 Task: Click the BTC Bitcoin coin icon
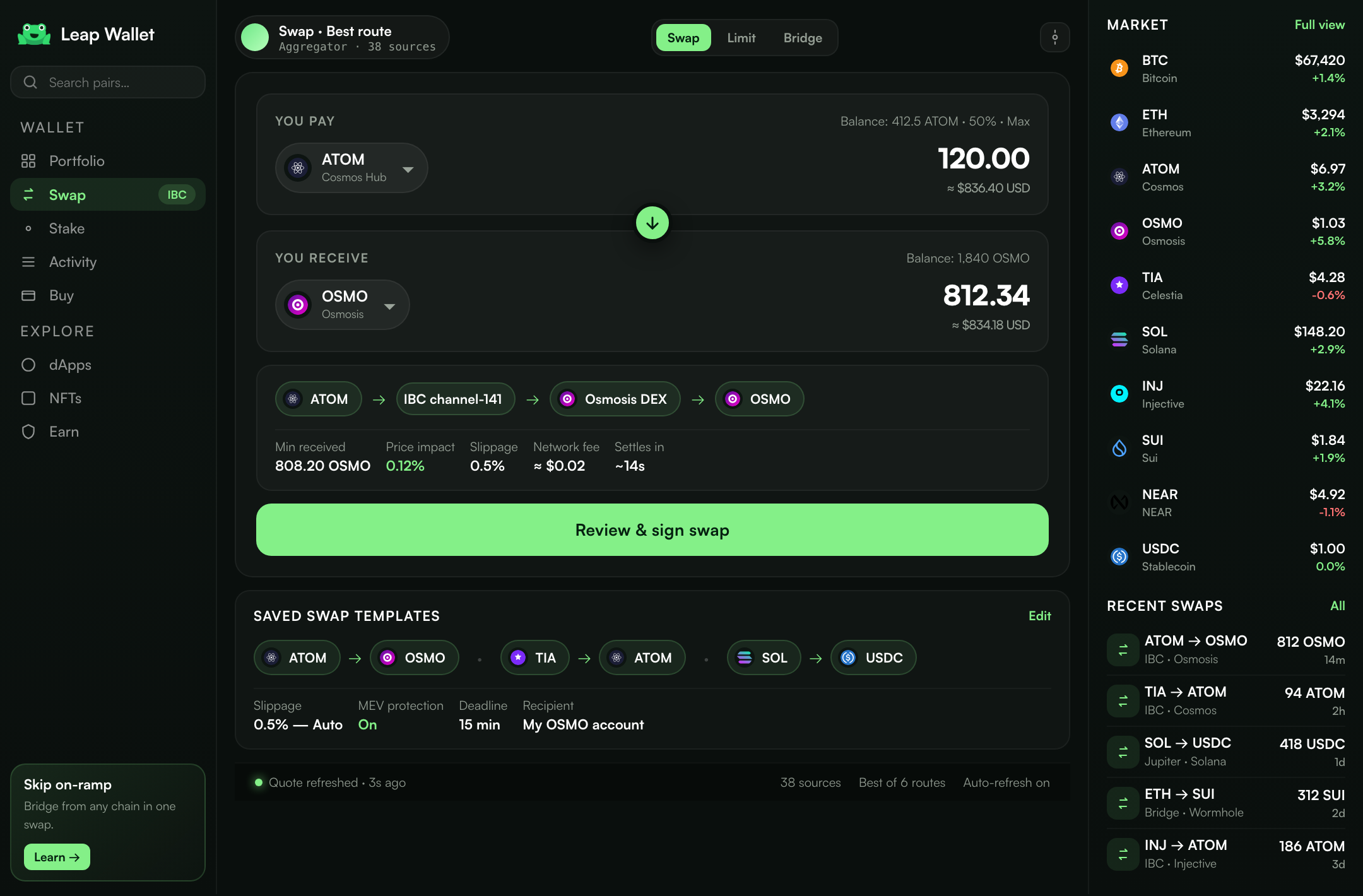pyautogui.click(x=1119, y=68)
